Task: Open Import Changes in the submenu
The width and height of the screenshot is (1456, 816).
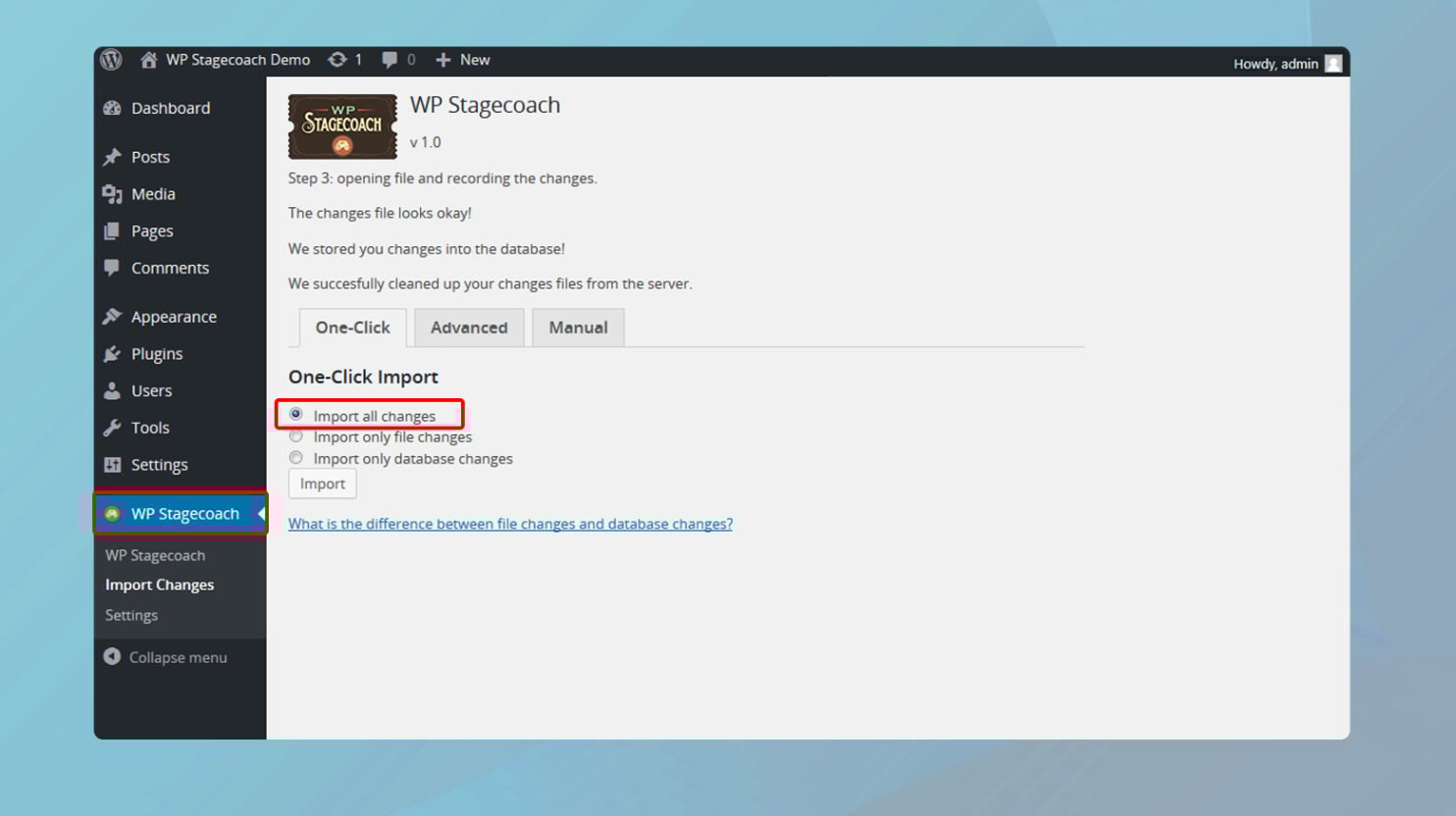Action: tap(160, 584)
